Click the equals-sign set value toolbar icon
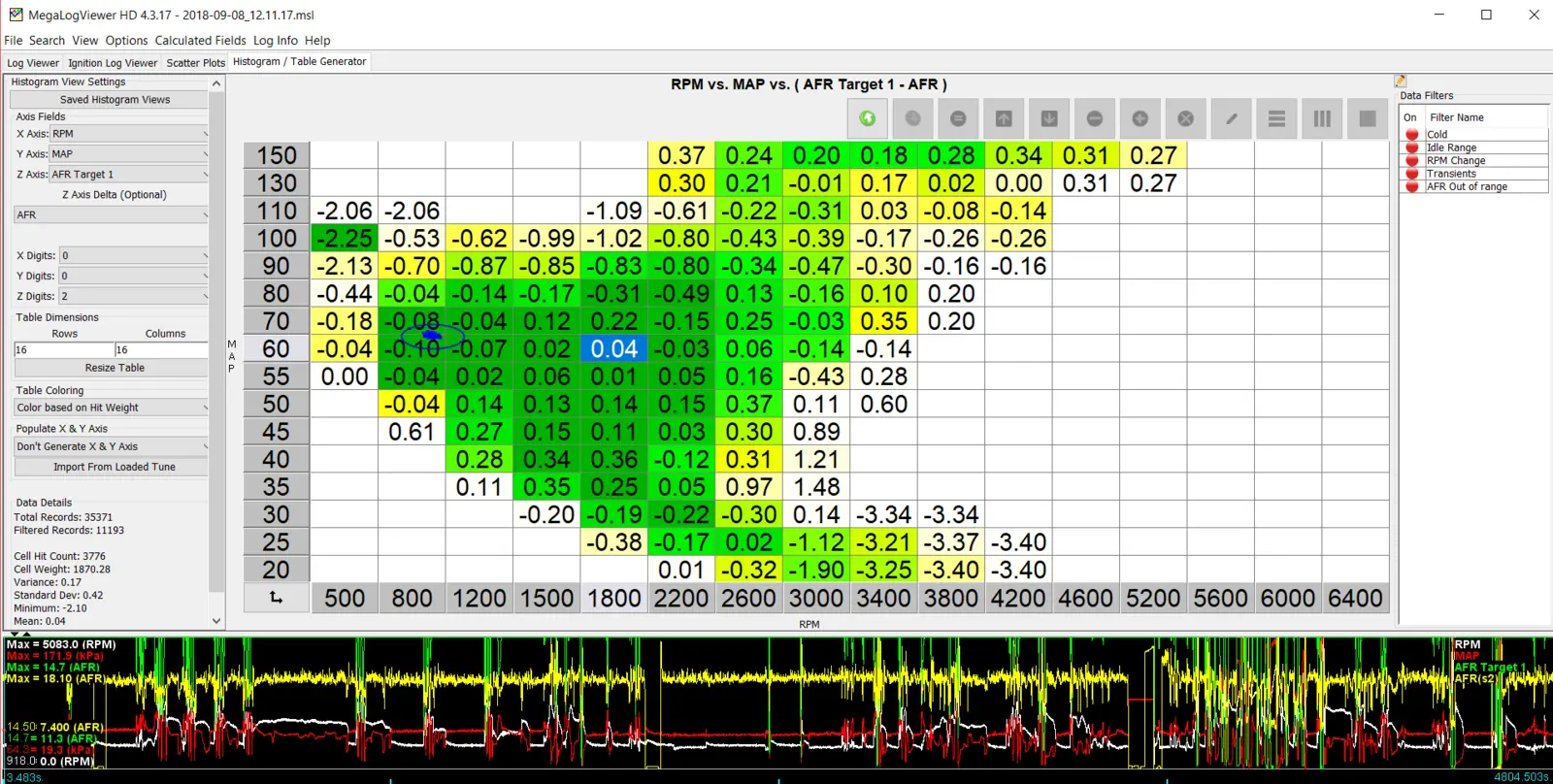The image size is (1553, 784). coord(958,118)
